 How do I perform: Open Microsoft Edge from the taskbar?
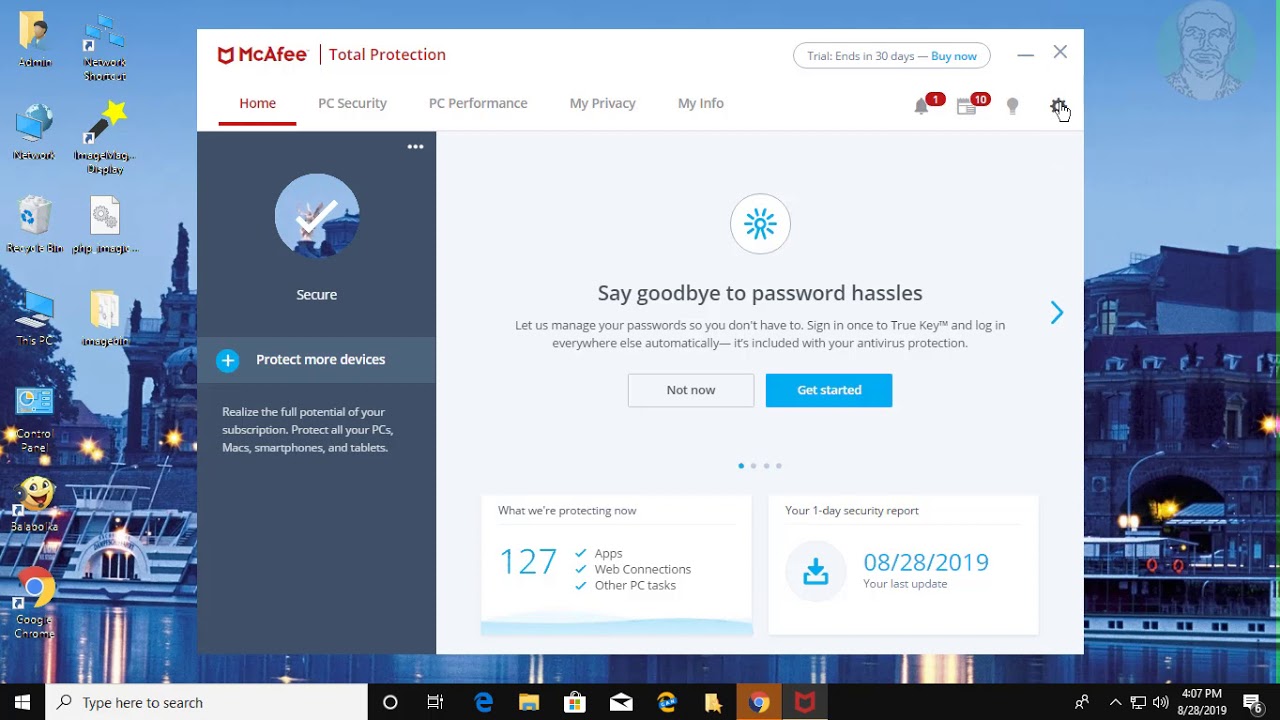pos(484,702)
